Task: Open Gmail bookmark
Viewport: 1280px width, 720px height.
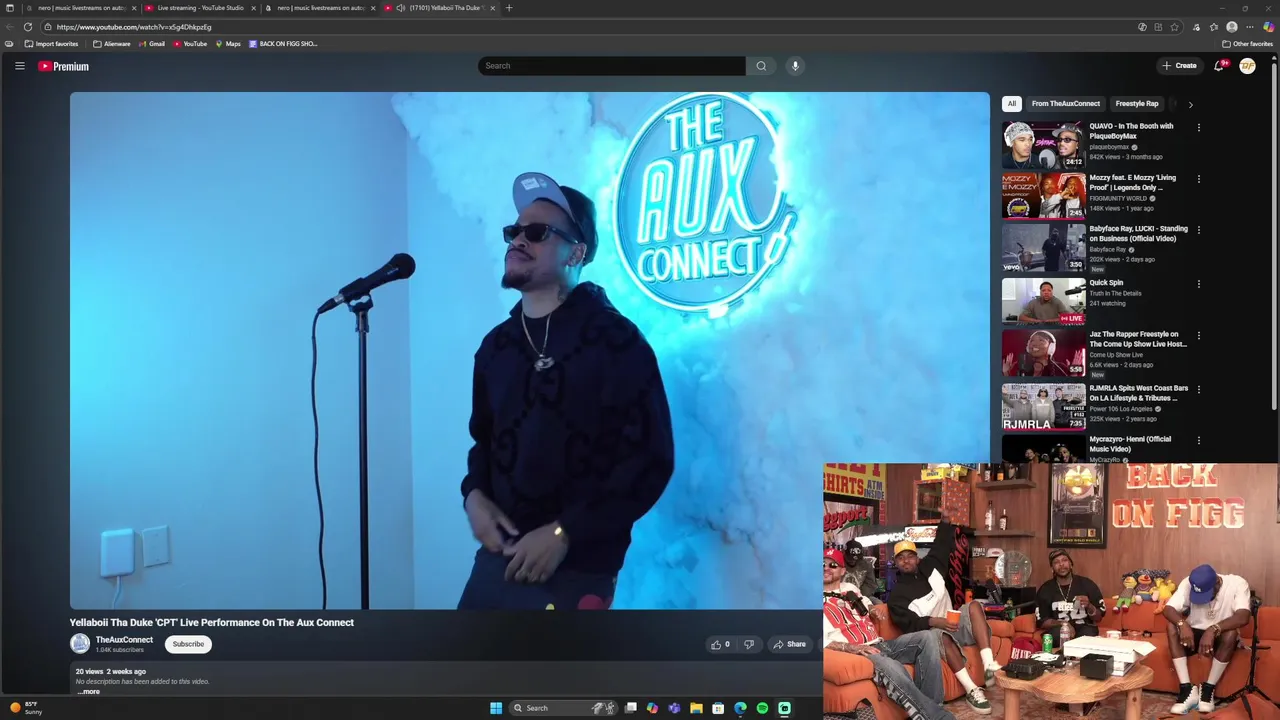Action: tap(152, 44)
